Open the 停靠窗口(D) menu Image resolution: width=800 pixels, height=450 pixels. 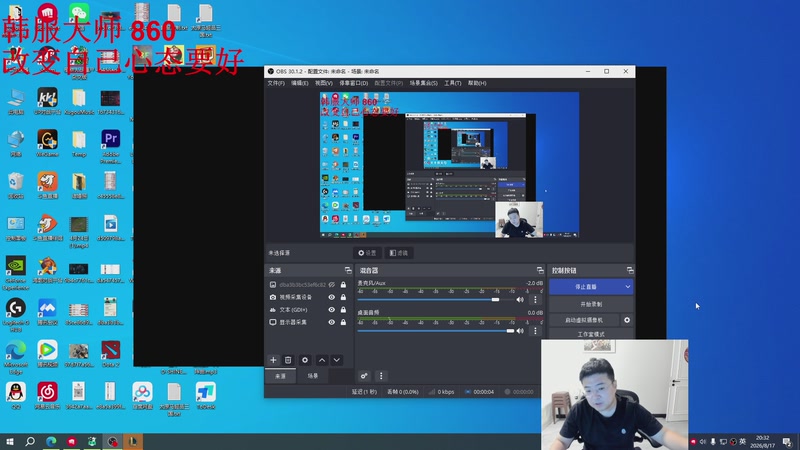[354, 83]
